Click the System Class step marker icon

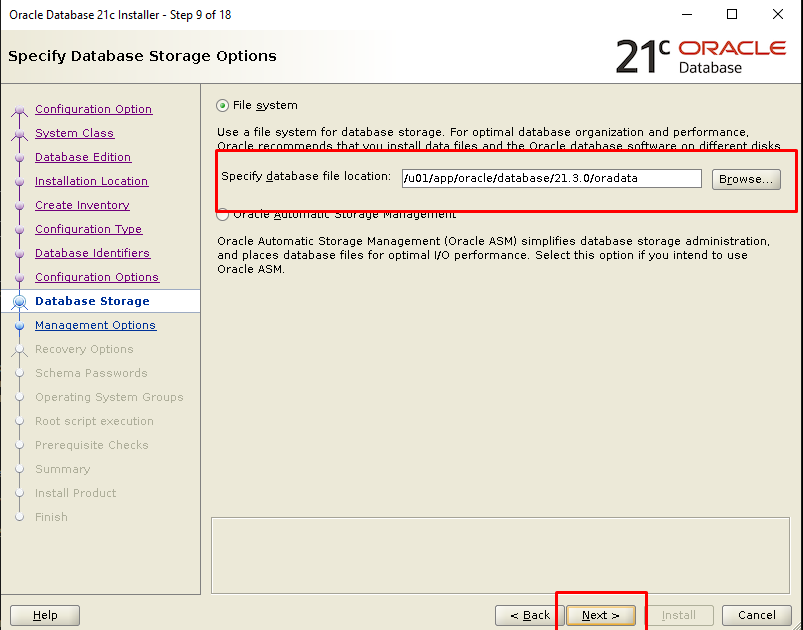point(19,134)
